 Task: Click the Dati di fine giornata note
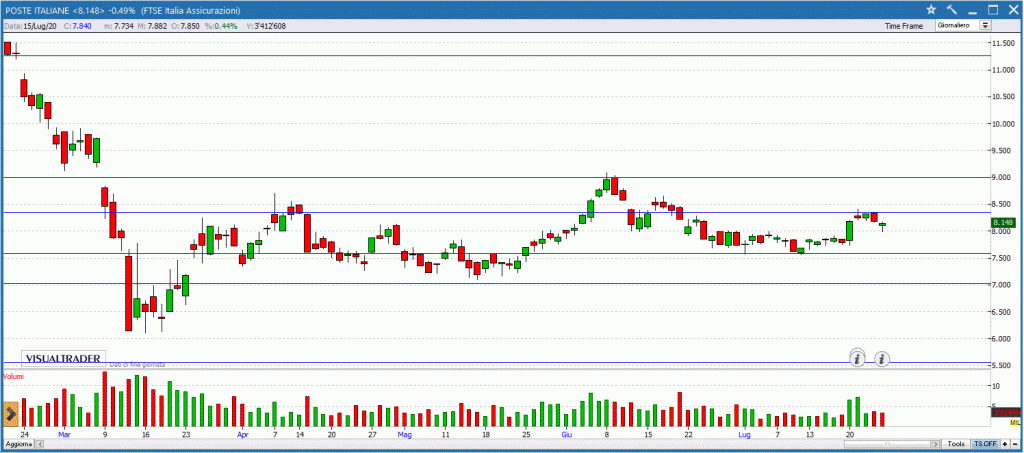point(137,364)
